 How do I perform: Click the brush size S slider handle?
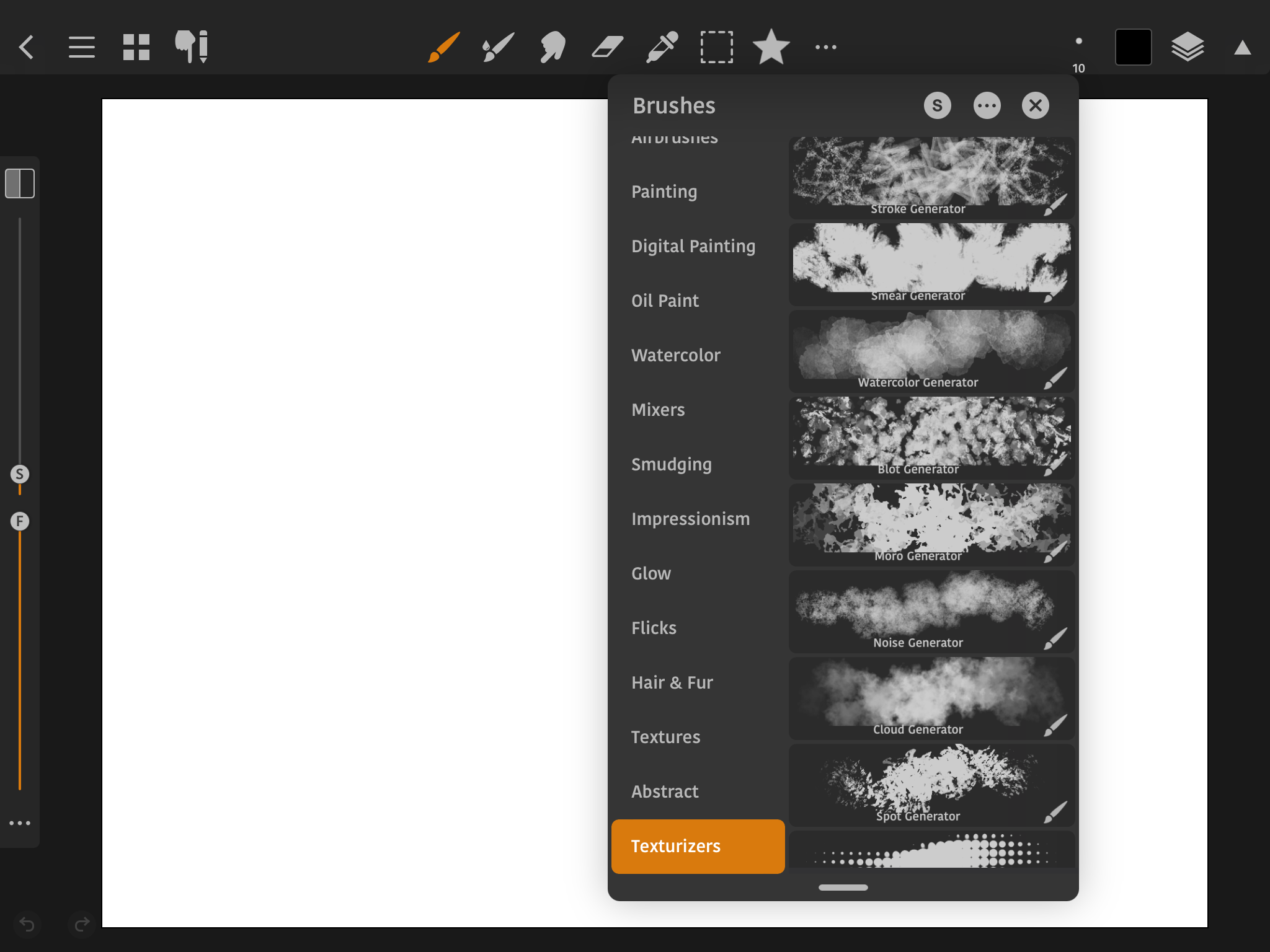20,474
